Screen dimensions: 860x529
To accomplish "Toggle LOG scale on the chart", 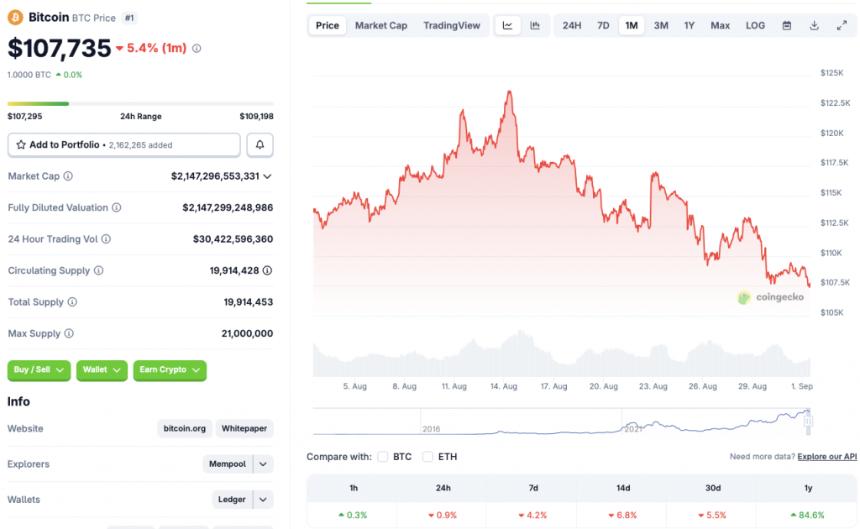I will click(755, 25).
